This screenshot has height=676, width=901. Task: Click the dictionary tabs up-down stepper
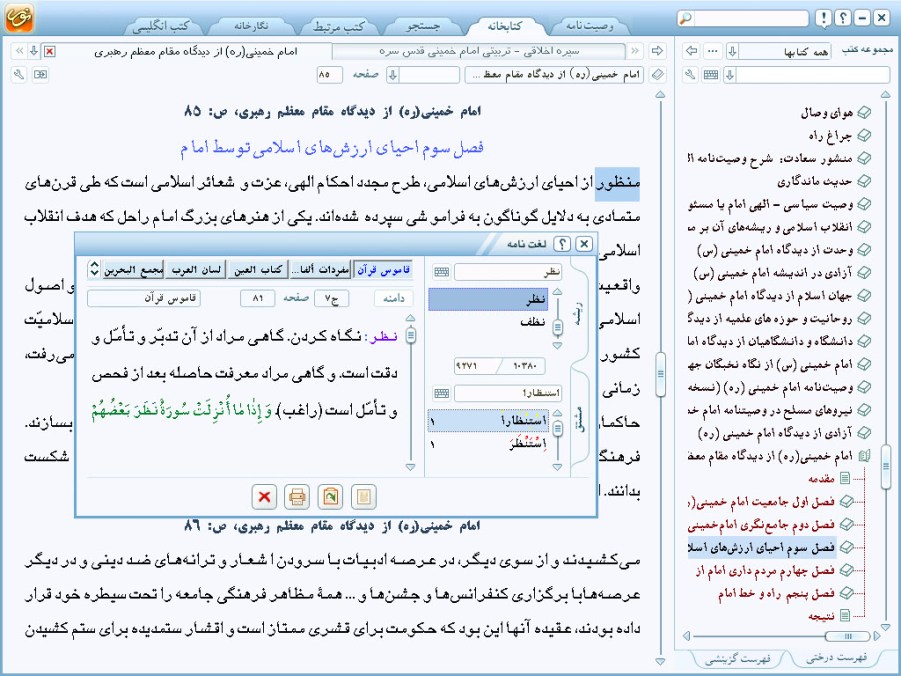tap(94, 269)
